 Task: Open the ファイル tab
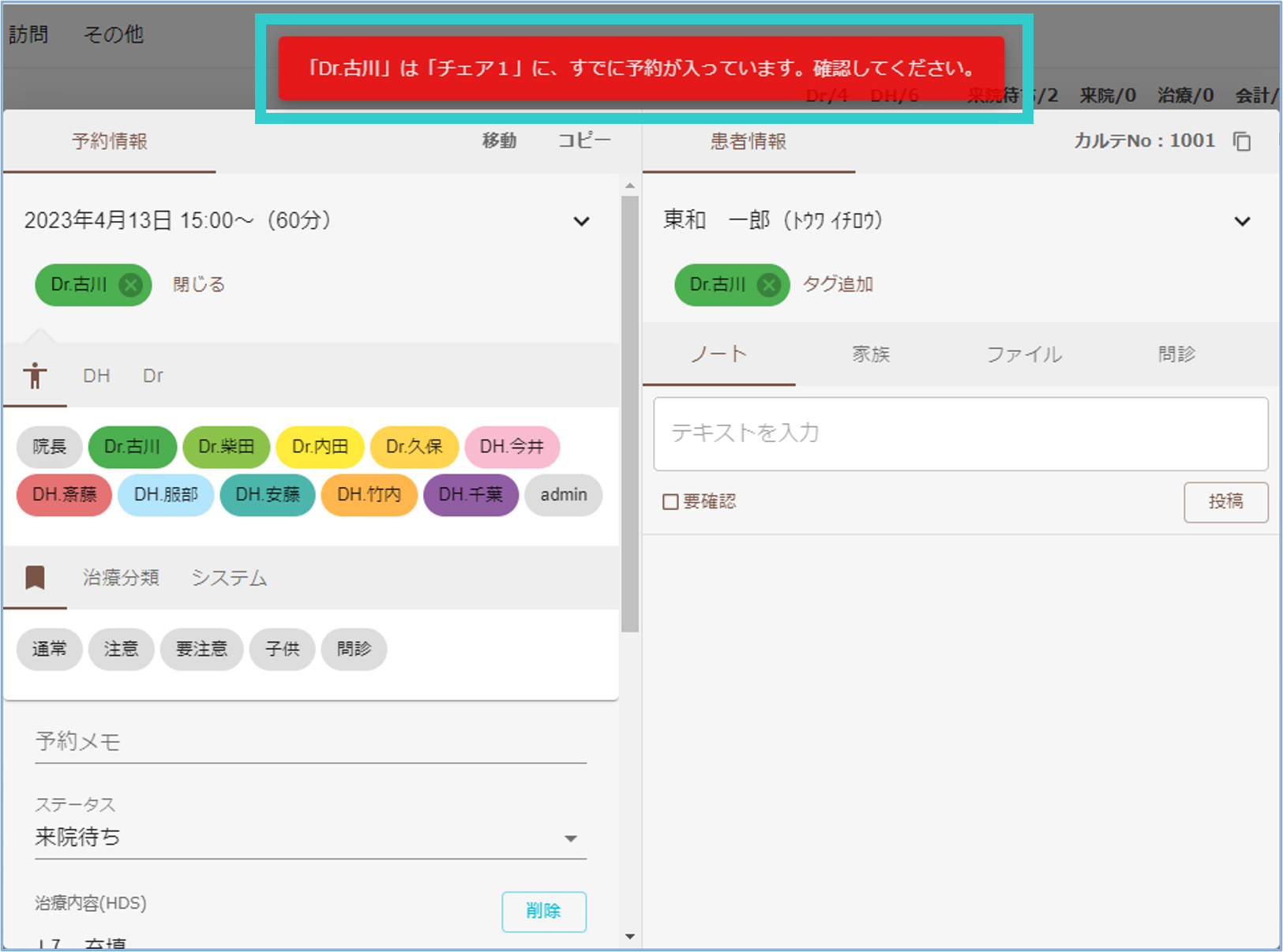1023,354
